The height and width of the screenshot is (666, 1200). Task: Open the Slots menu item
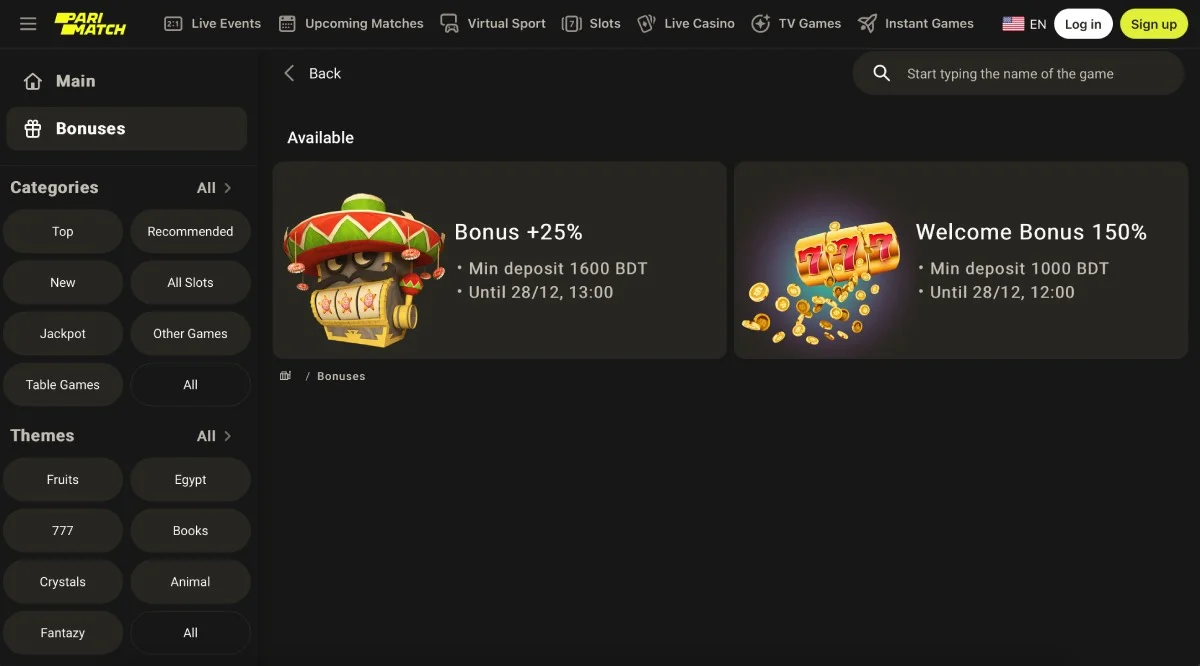[x=591, y=23]
